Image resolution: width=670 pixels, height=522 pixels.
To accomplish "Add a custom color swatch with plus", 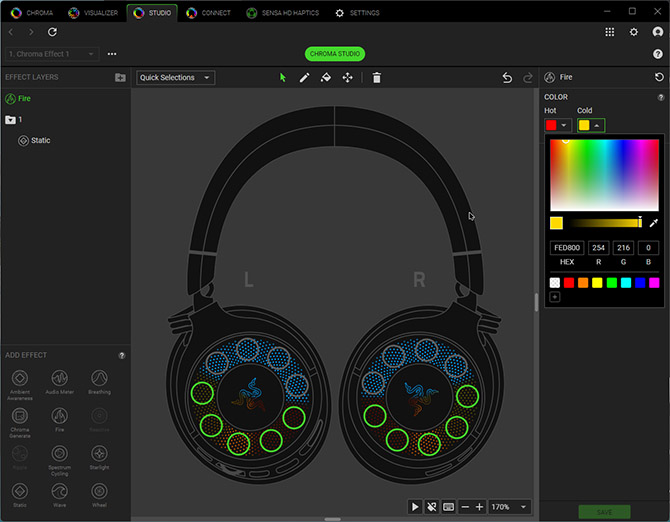I will [x=554, y=297].
